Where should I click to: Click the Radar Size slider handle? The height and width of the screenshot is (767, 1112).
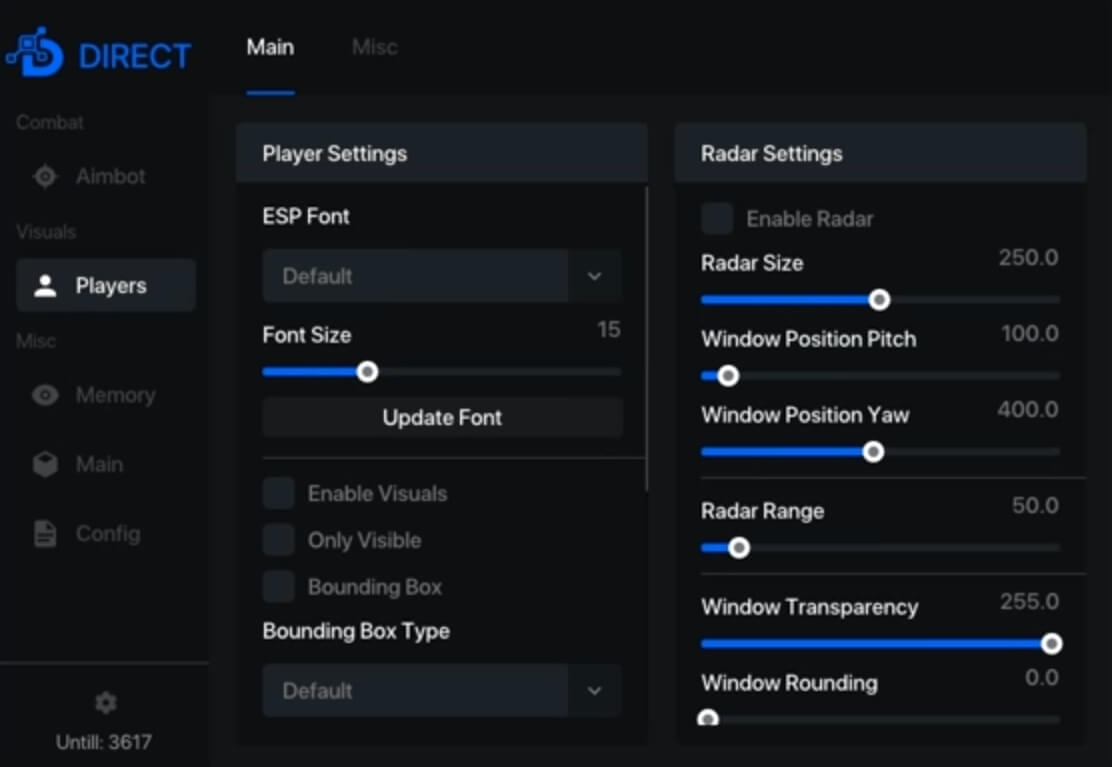pyautogui.click(x=879, y=300)
